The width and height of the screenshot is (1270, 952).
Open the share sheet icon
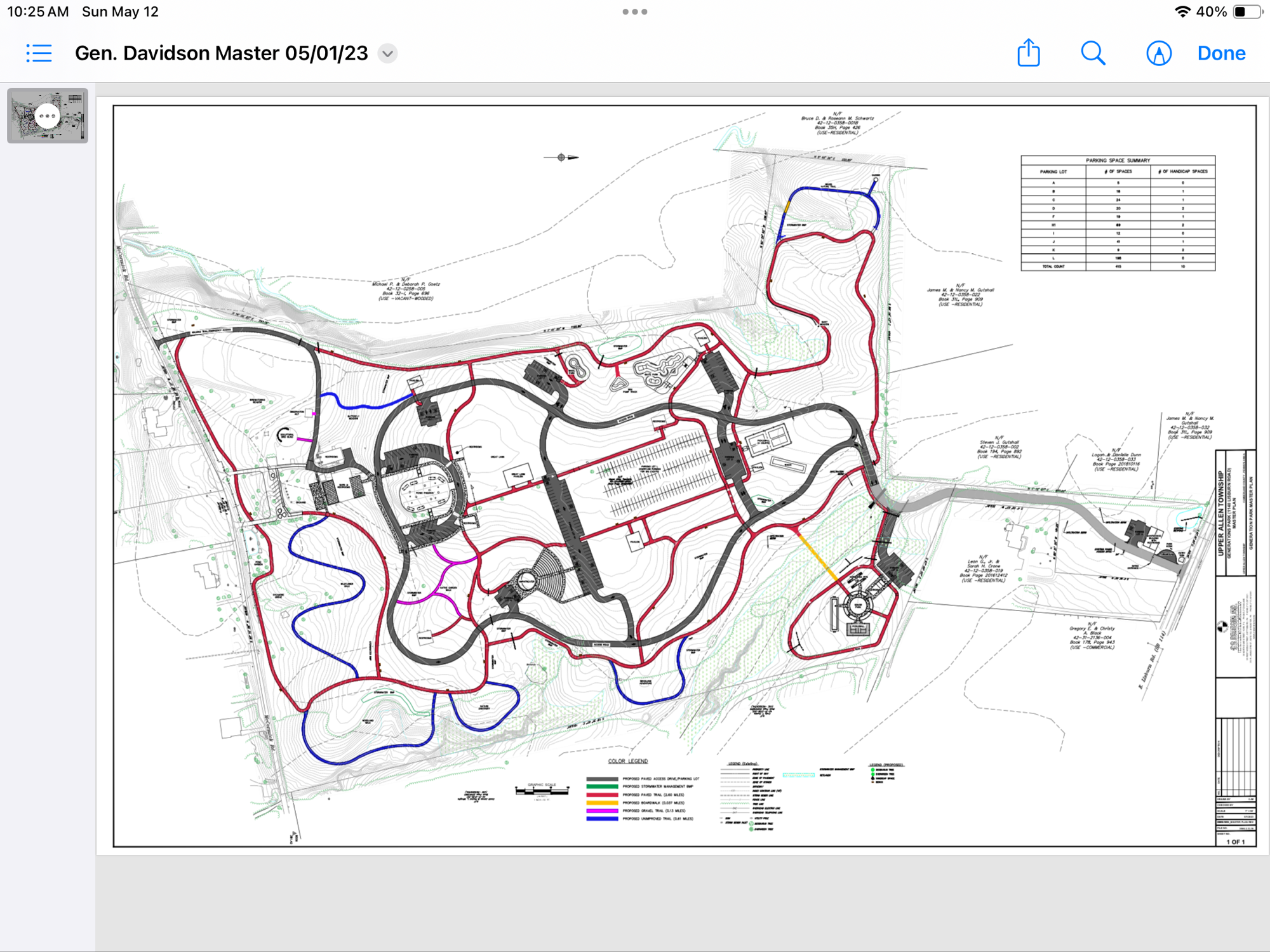[x=1028, y=53]
